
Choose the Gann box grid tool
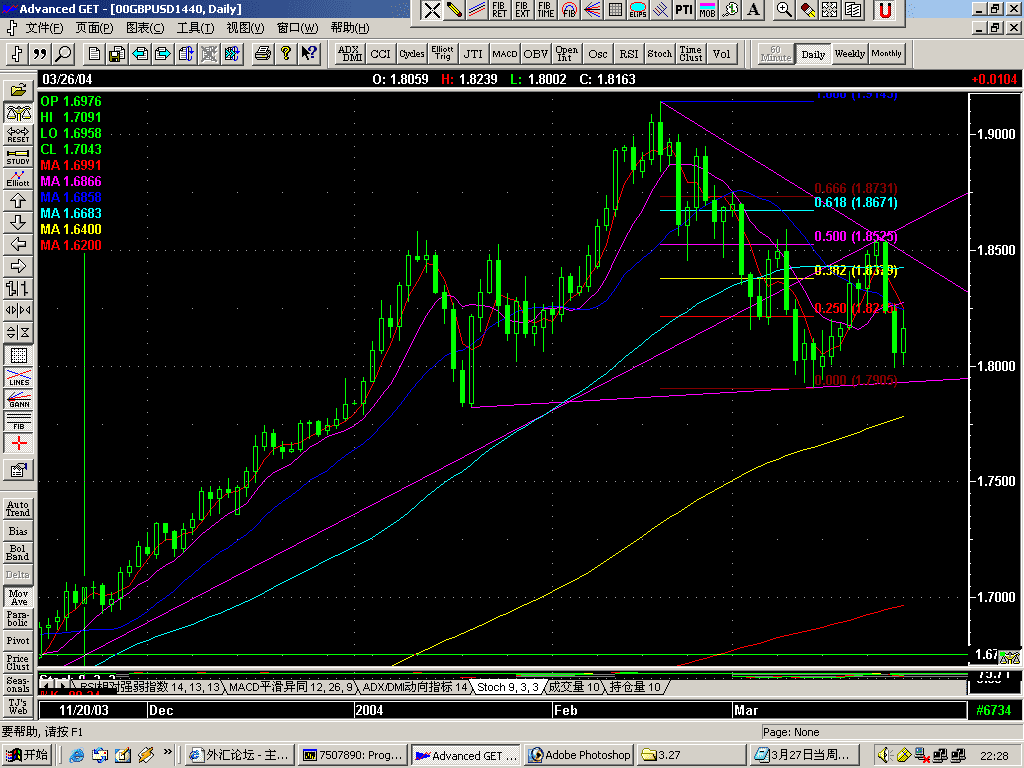[615, 10]
